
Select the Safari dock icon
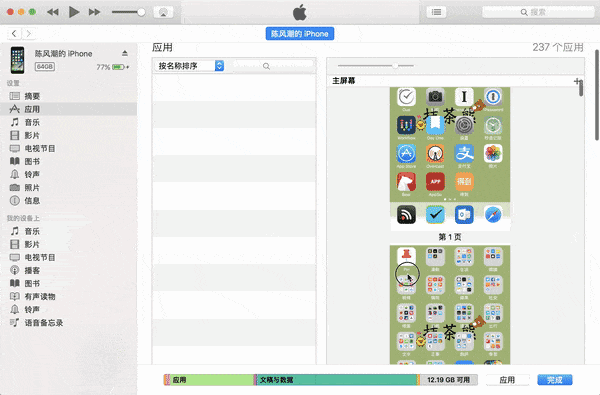point(493,215)
